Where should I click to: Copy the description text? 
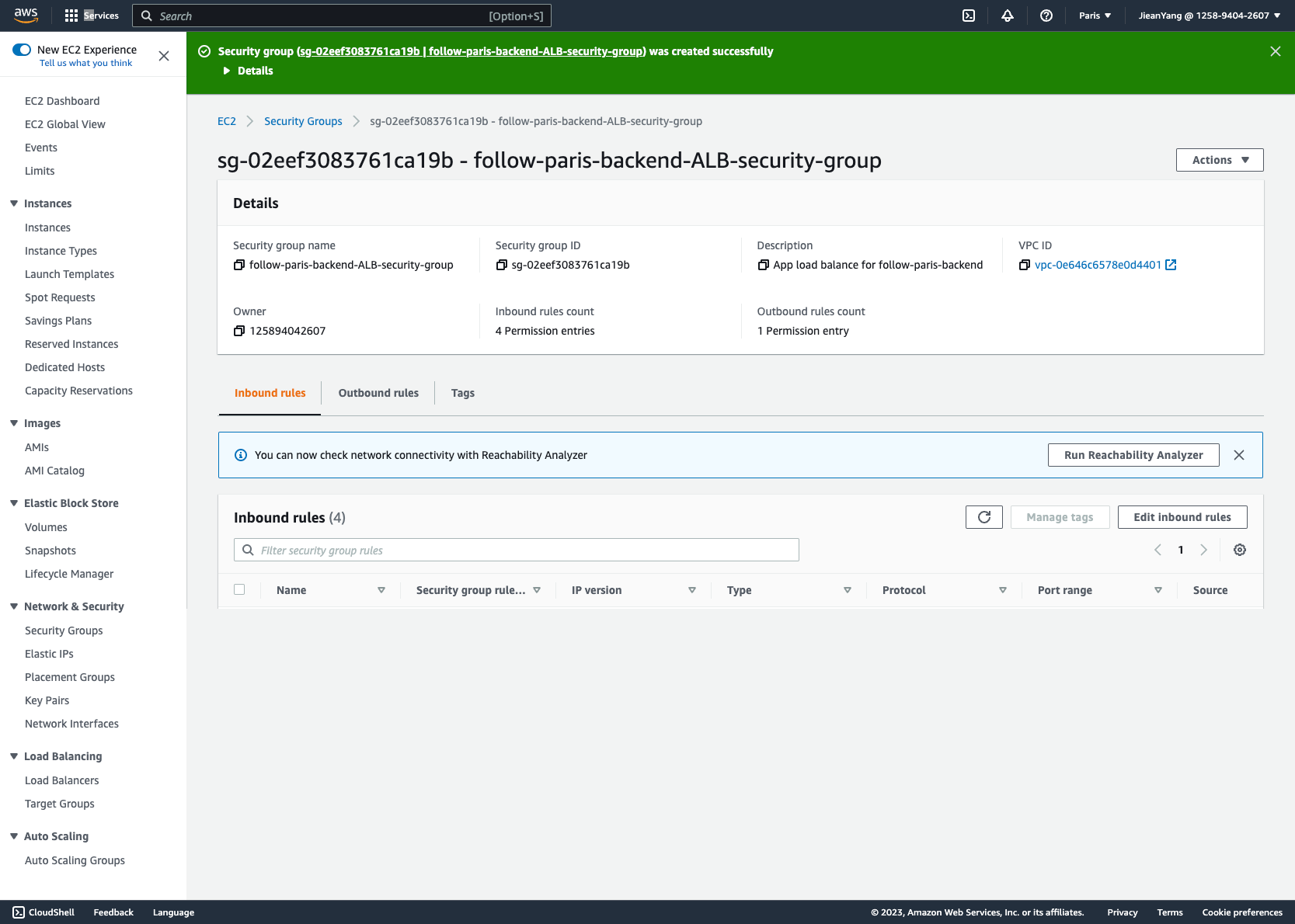click(764, 266)
